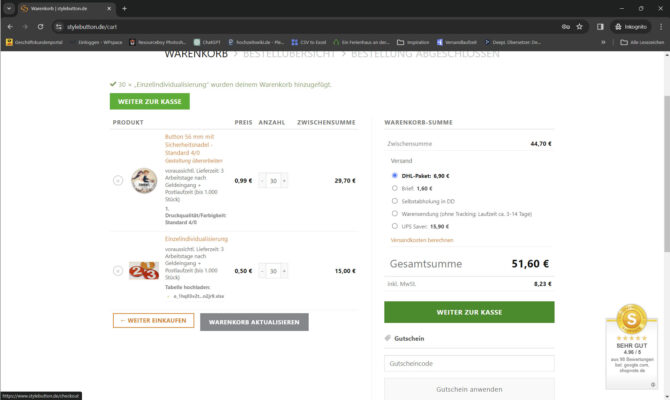Click Versandkosten berechnen link

[422, 240]
